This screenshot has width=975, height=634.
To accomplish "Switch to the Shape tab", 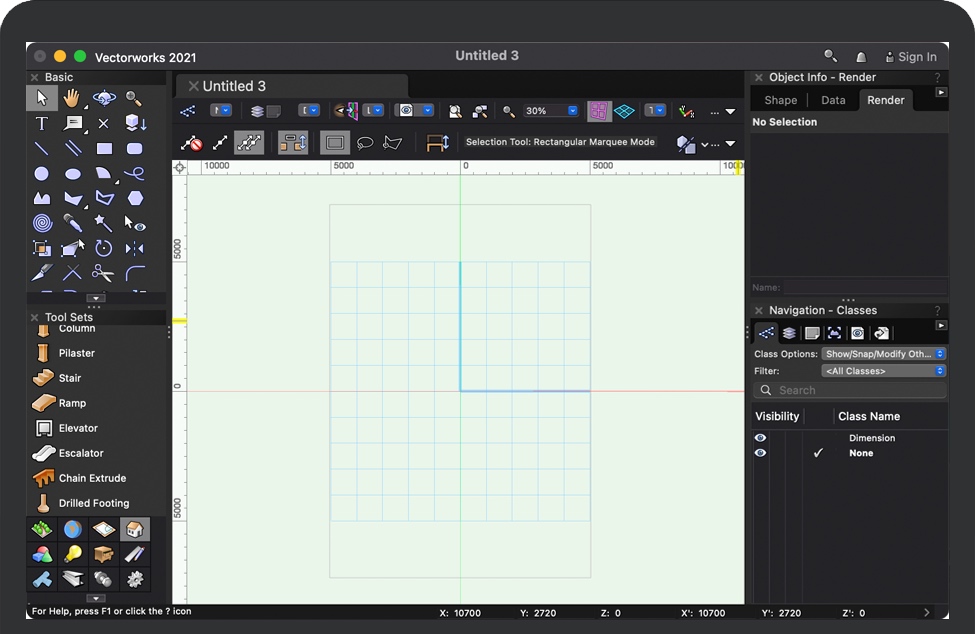I will 781,100.
